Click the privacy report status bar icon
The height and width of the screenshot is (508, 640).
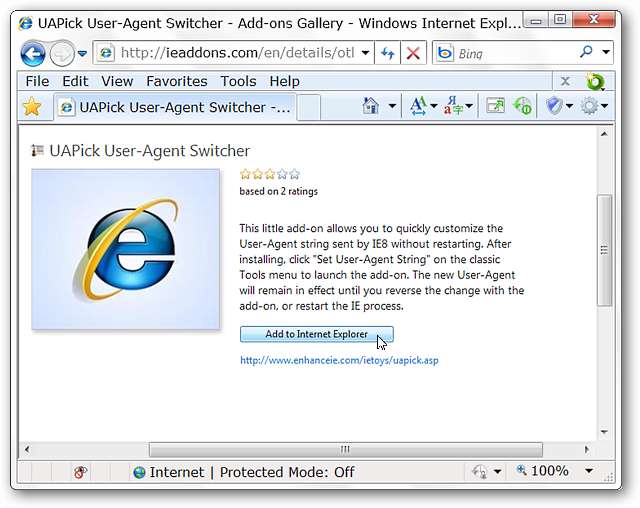point(480,472)
